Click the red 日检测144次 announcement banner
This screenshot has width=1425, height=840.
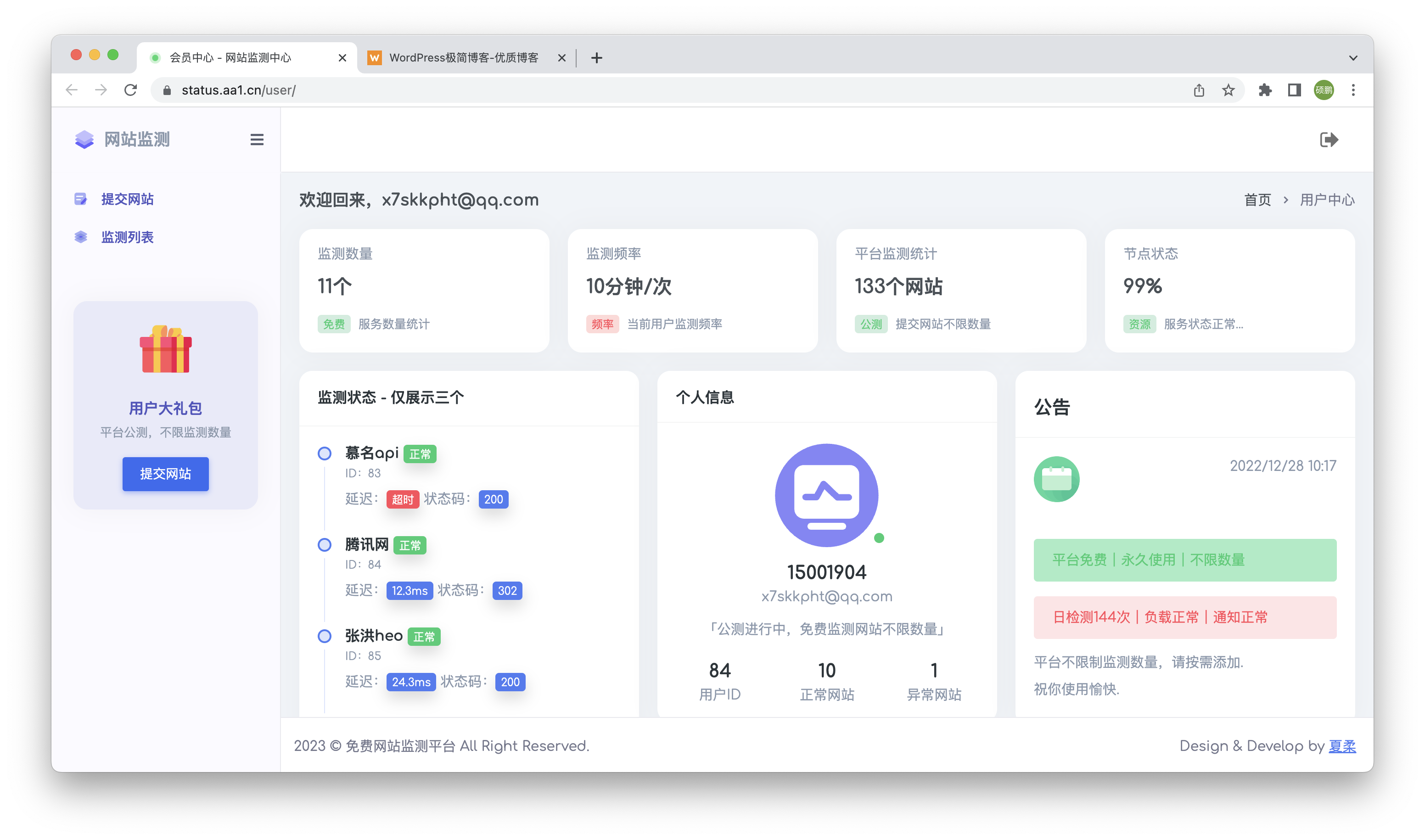1184,617
